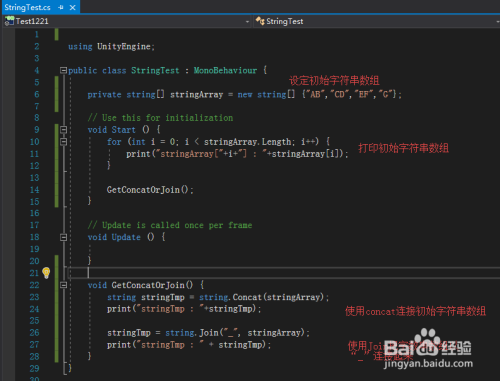Click the print statement on line 27
This screenshot has width=500, height=381.
tap(189, 345)
